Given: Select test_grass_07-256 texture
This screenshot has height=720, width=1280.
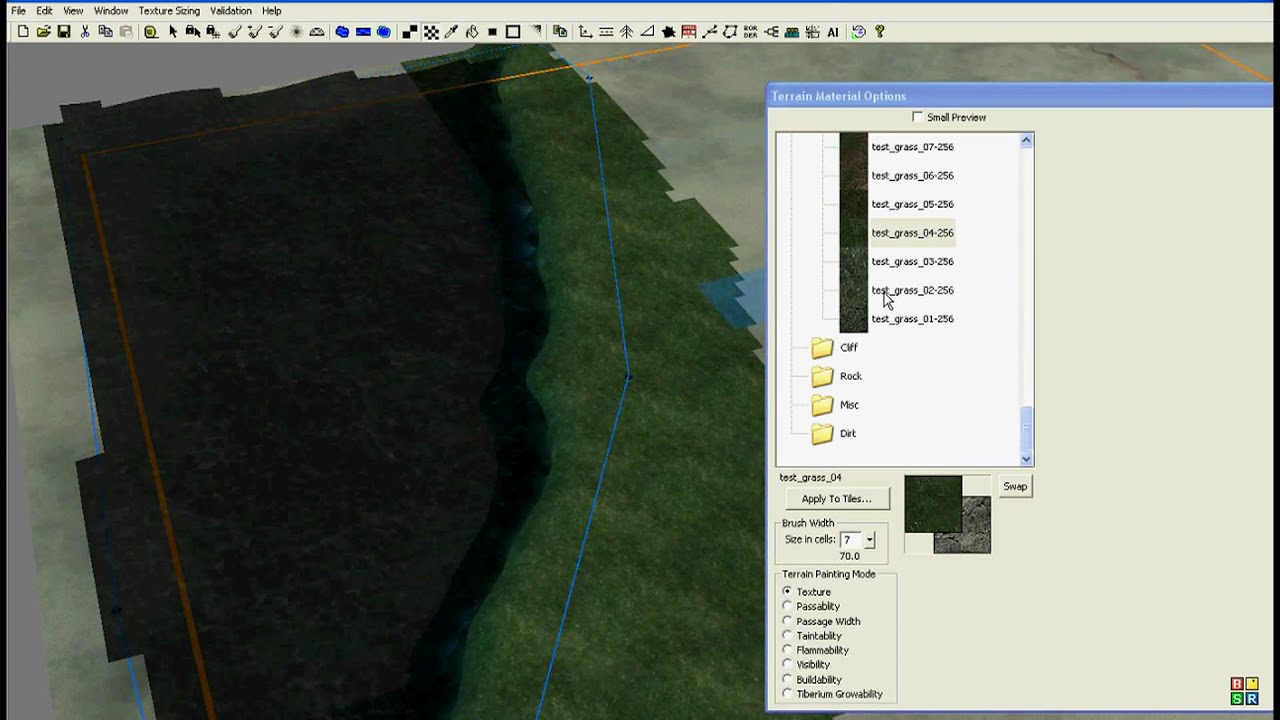Looking at the screenshot, I should (x=912, y=147).
